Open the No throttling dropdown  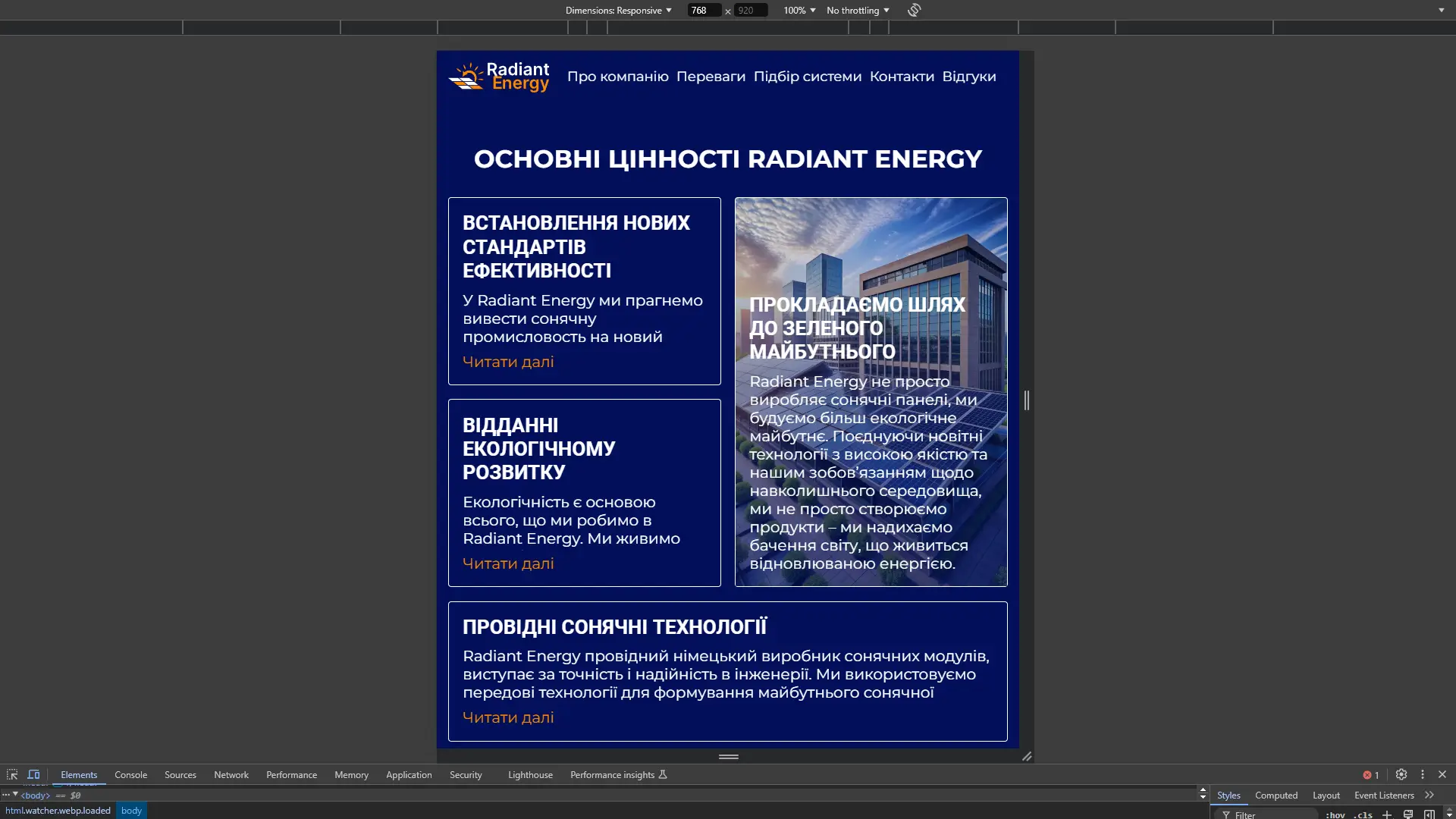pyautogui.click(x=858, y=11)
